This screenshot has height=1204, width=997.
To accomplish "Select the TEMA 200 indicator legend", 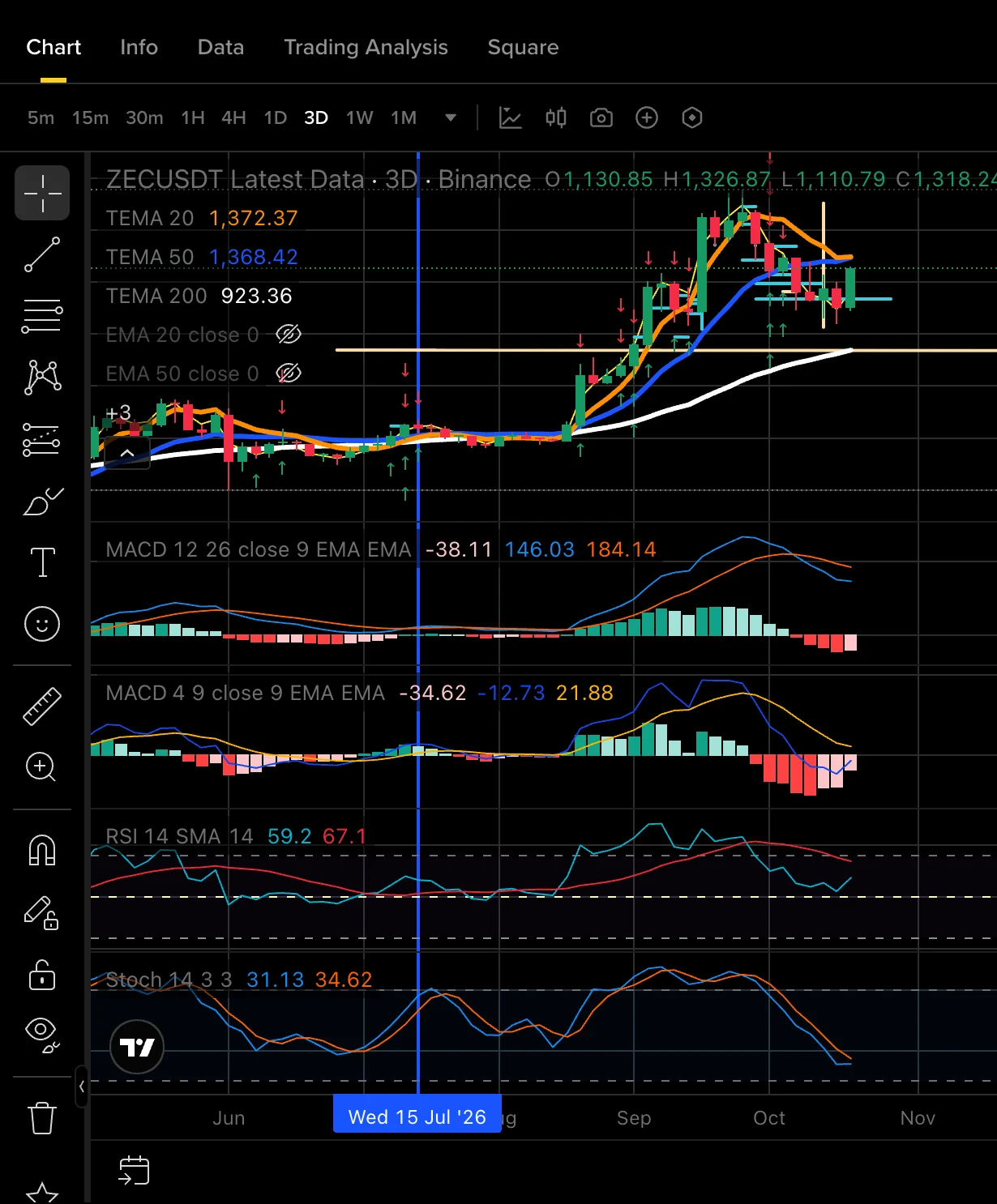I will (199, 296).
